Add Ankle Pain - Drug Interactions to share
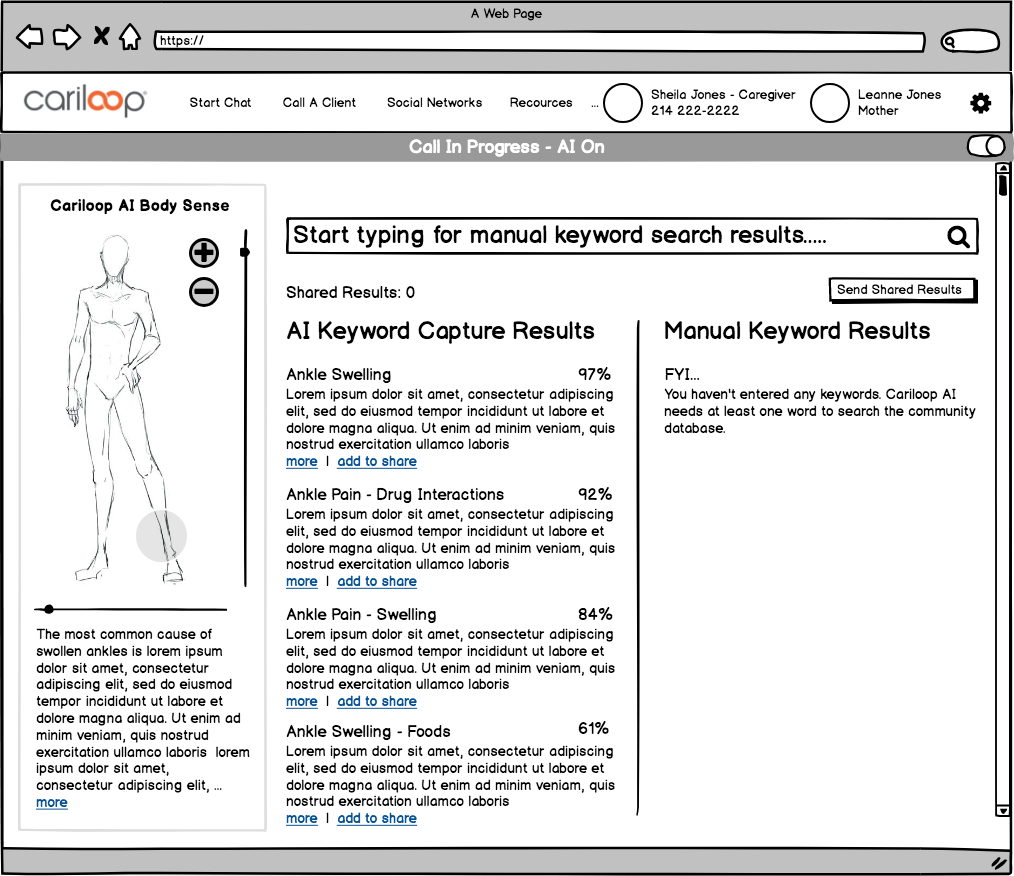The image size is (1014, 876). click(377, 582)
